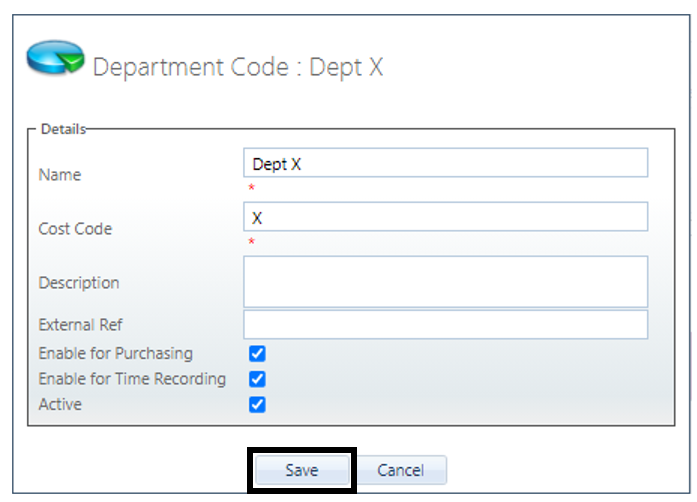Screen dimensions: 697x502
Task: Click the External Ref label
Action: (x=80, y=325)
